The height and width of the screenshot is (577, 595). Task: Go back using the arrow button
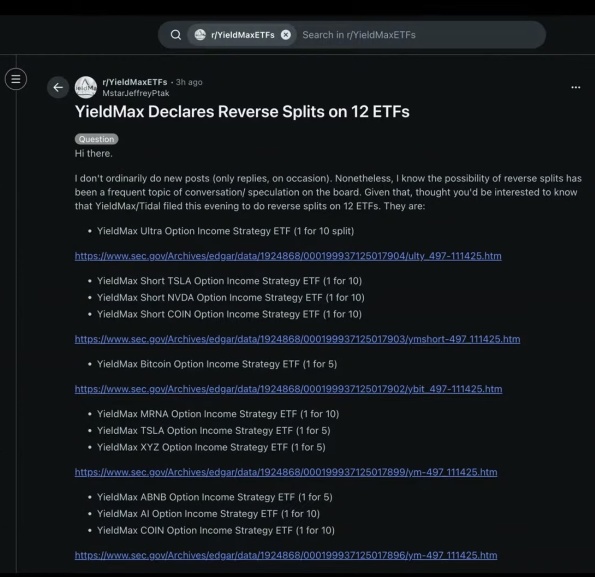pyautogui.click(x=58, y=87)
